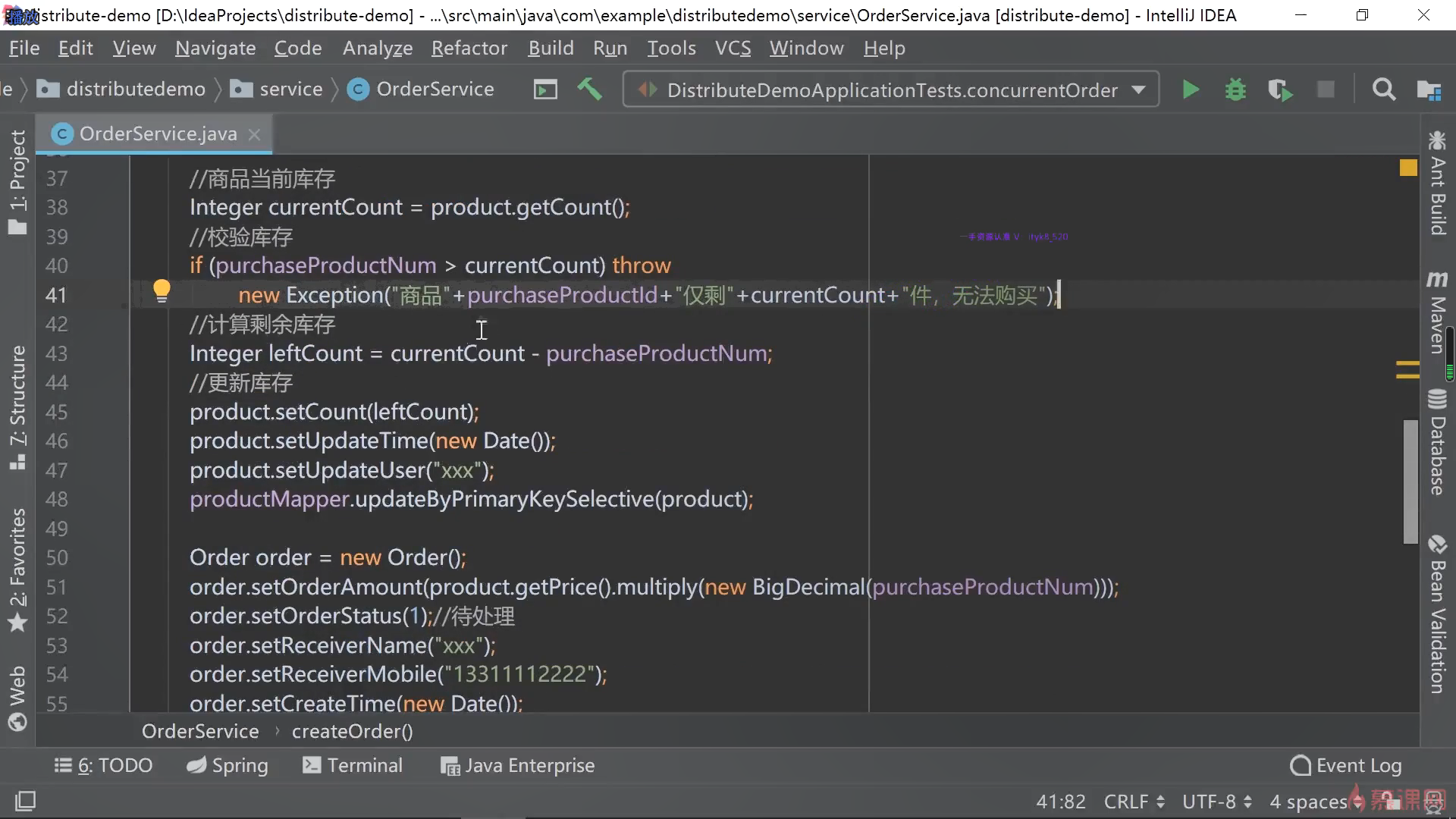The height and width of the screenshot is (819, 1456).
Task: Open the Terminal tool window
Action: (353, 766)
